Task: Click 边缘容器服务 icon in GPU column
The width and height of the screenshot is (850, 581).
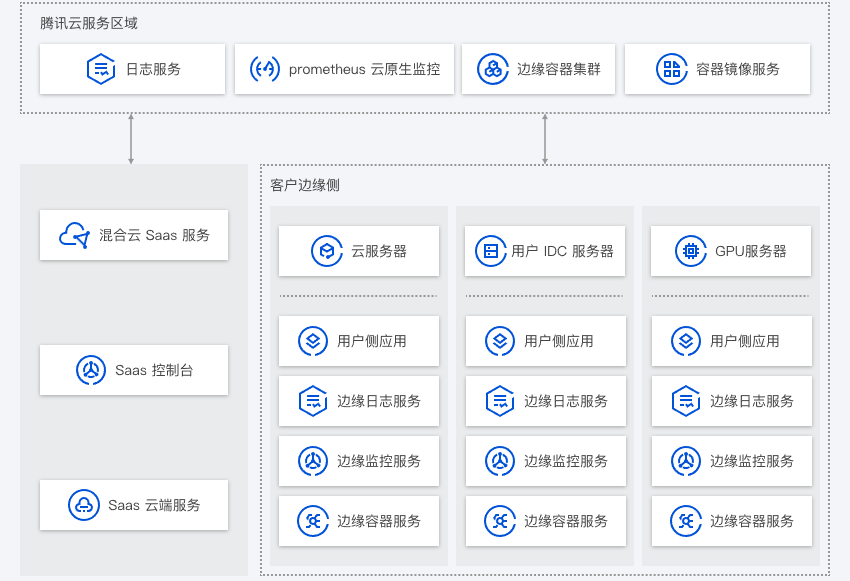Action: click(686, 521)
